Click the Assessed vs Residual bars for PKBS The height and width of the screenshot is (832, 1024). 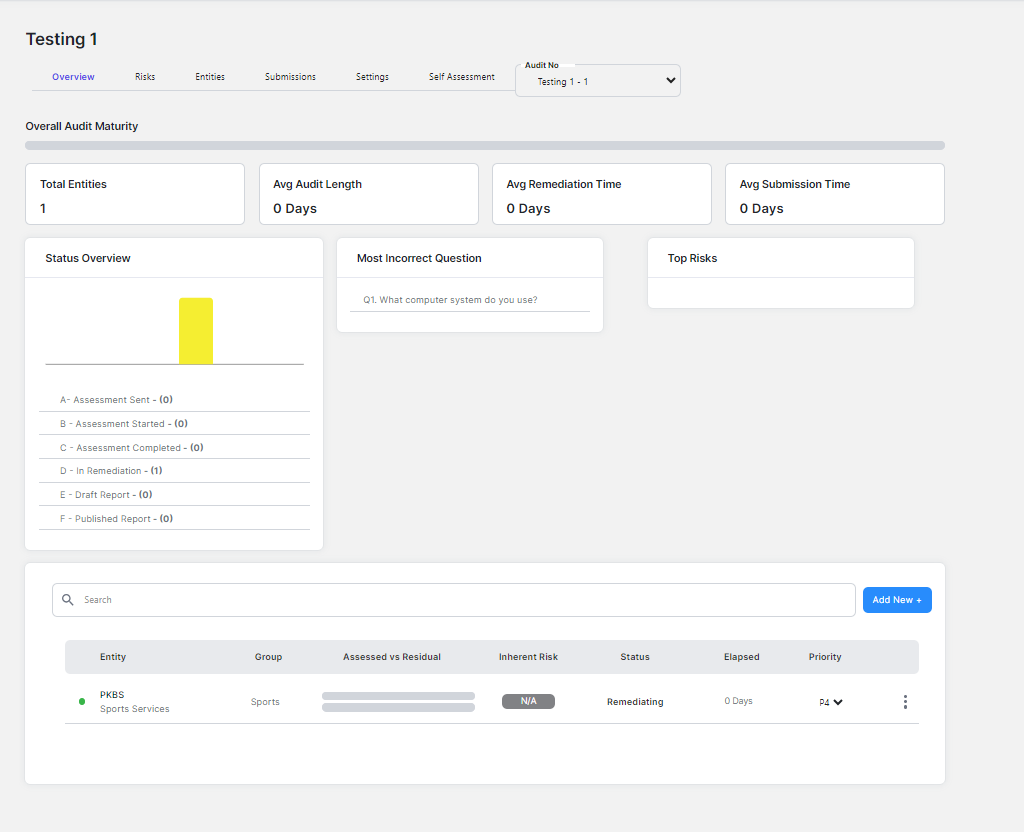pyautogui.click(x=398, y=701)
